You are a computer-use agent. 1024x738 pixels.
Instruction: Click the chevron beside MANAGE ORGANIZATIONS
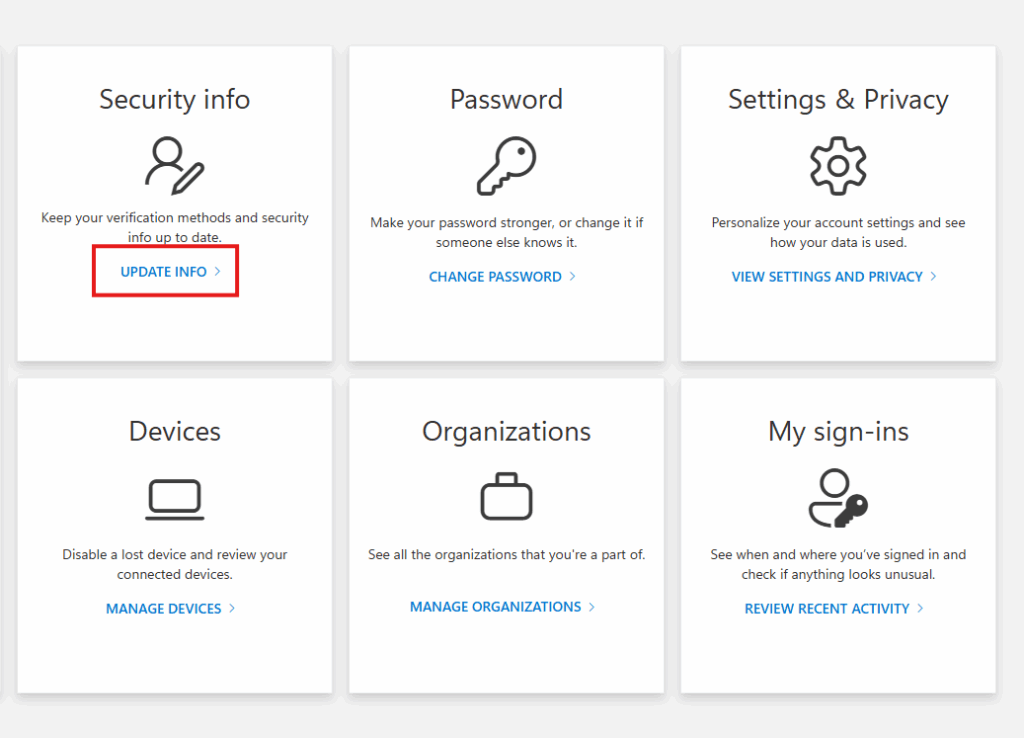pos(591,607)
